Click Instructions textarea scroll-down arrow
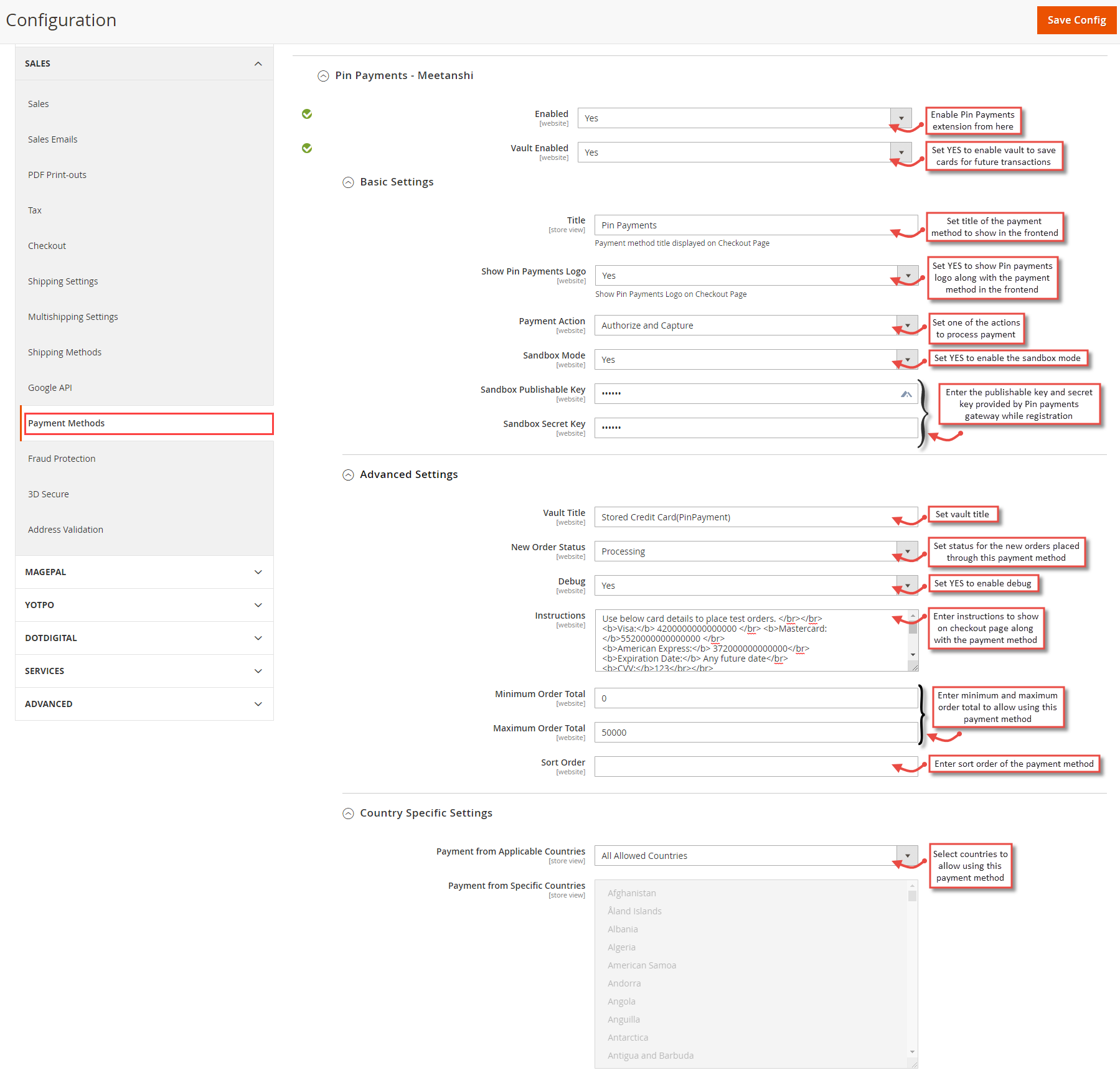This screenshot has width=1120, height=1083. pos(913,655)
